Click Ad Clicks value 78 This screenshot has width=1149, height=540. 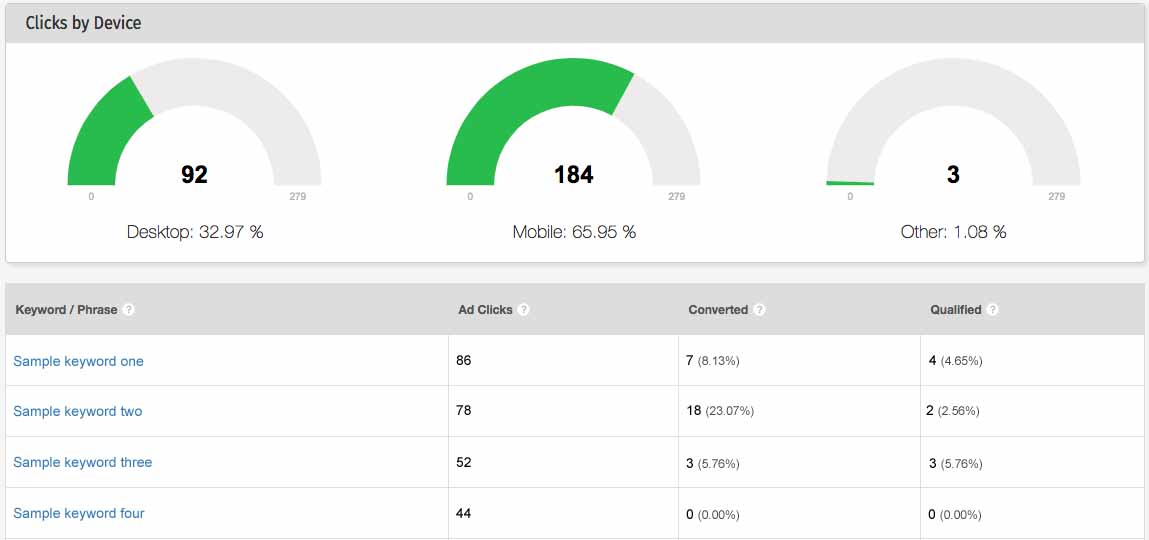click(x=464, y=411)
